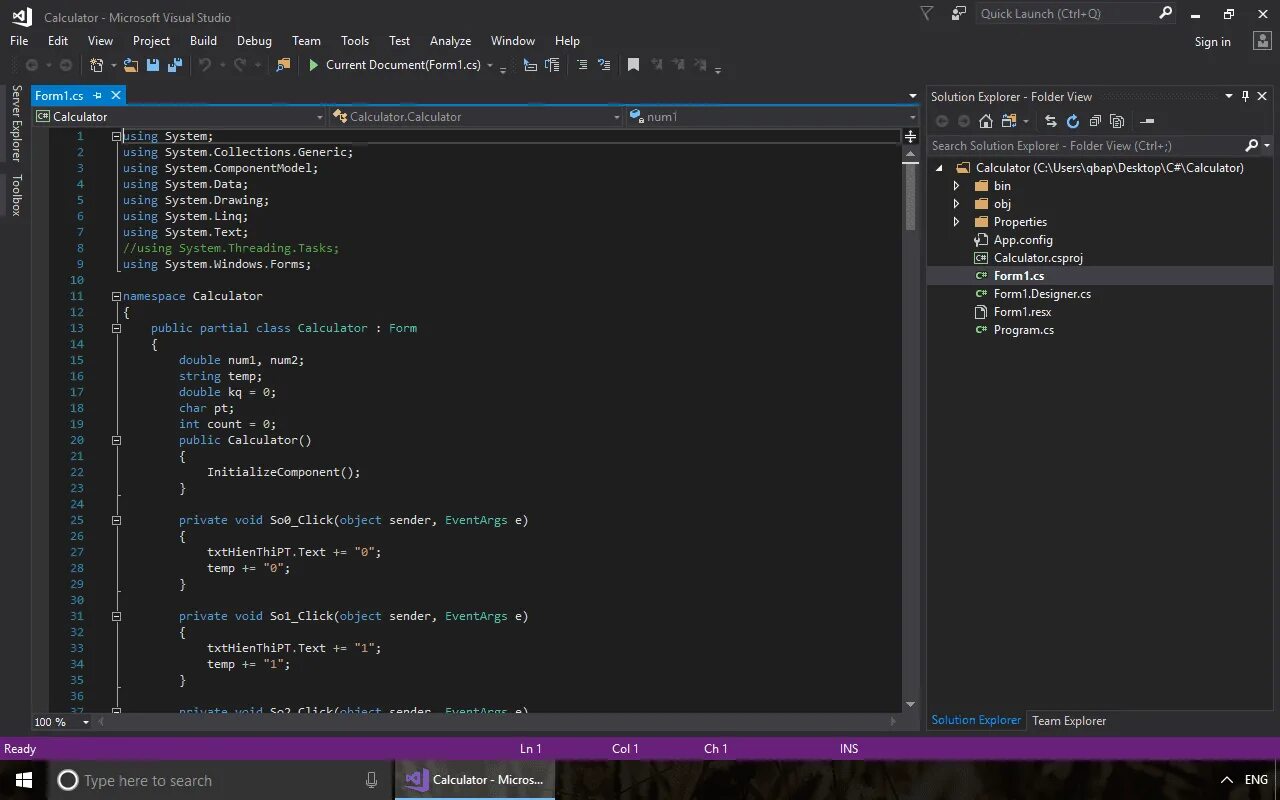The height and width of the screenshot is (800, 1280).
Task: Expand the obj folder
Action: [956, 204]
